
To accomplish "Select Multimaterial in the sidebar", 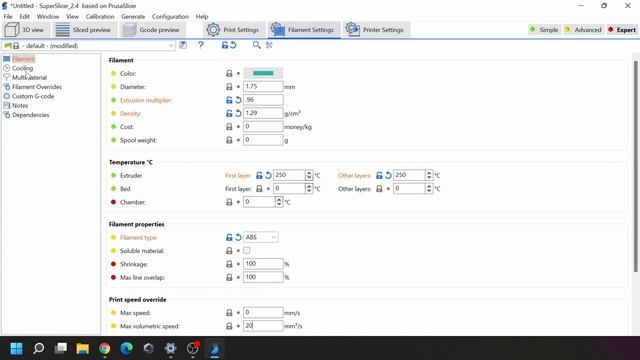I will click(x=29, y=78).
